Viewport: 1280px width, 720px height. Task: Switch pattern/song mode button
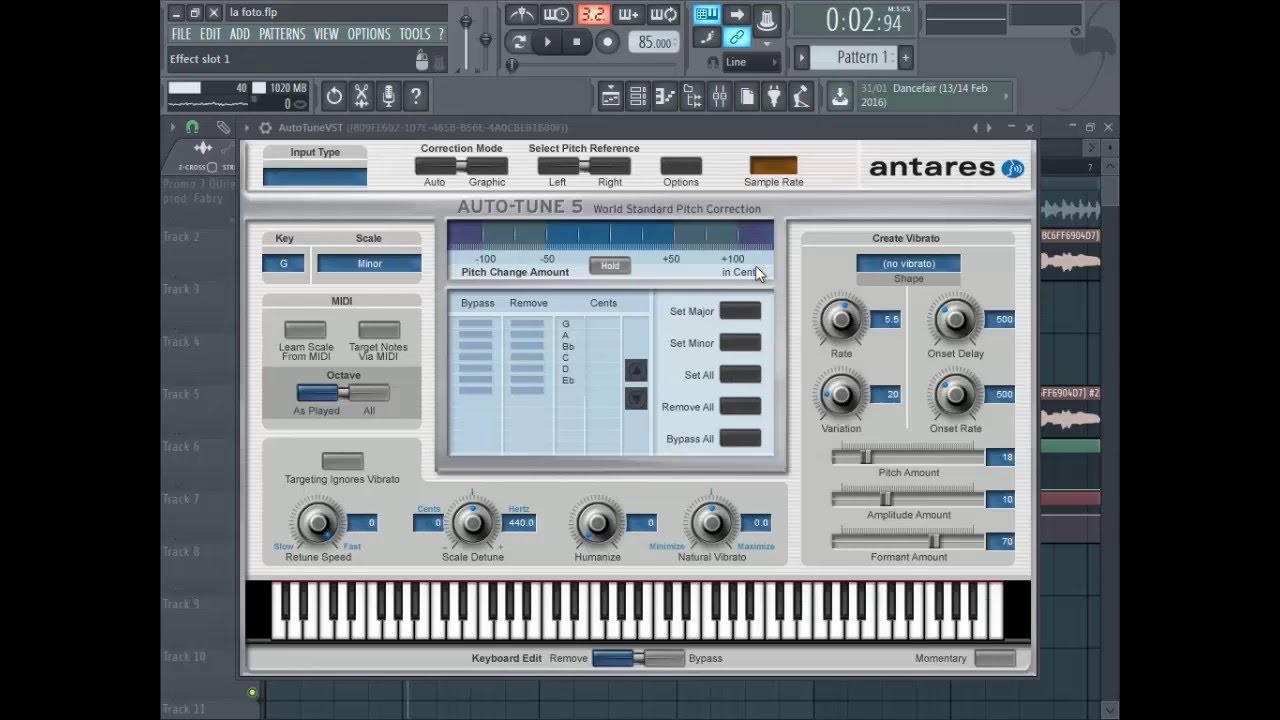[518, 42]
